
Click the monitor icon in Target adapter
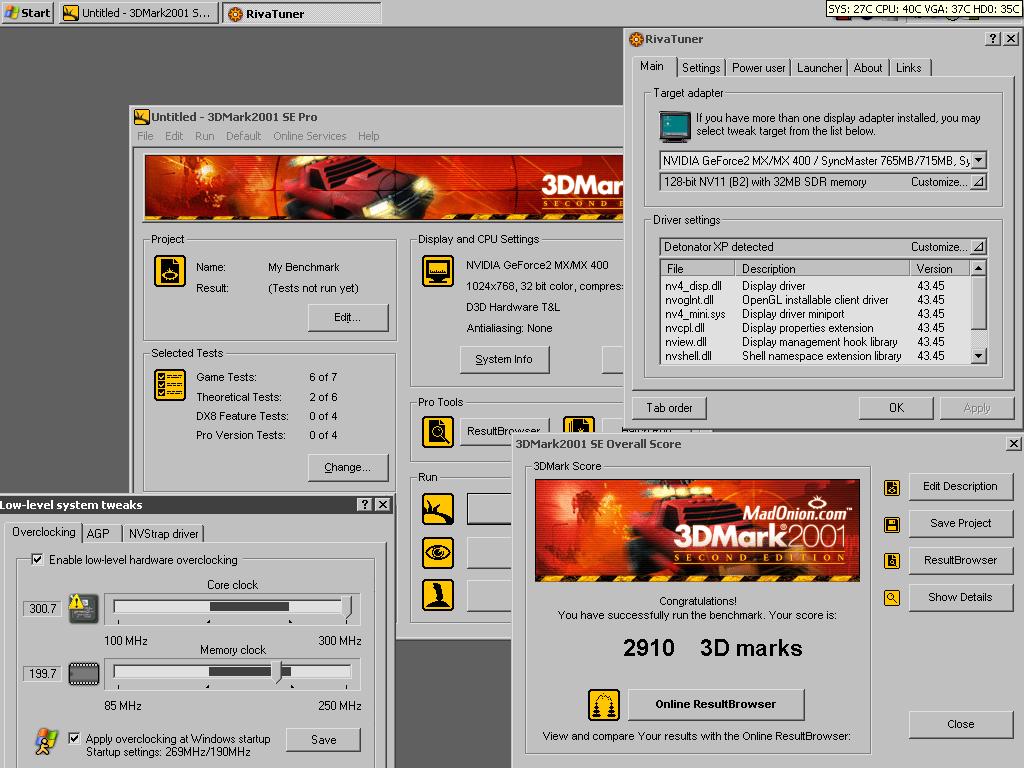click(x=675, y=126)
